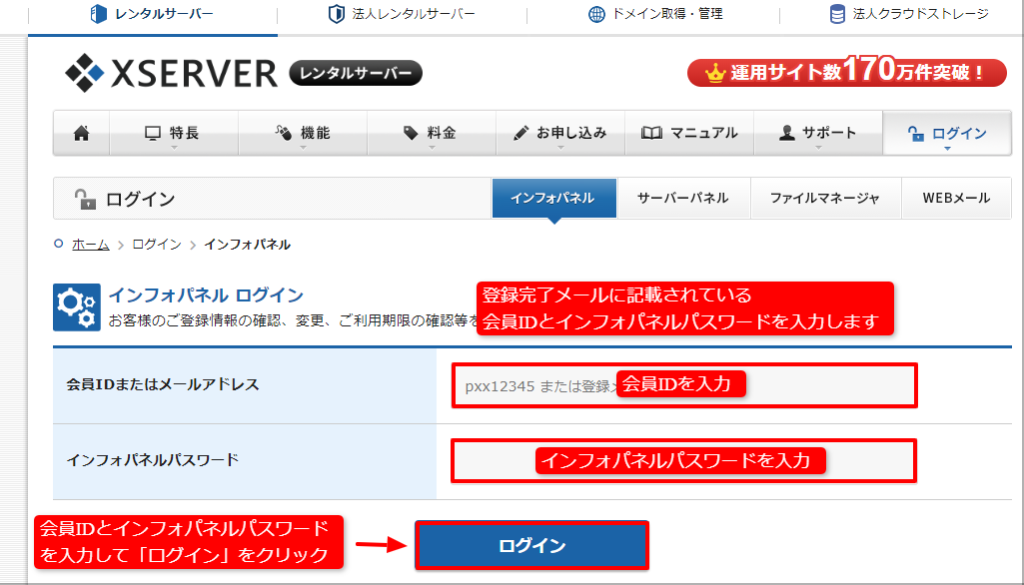Select the WEBメール tab
The image size is (1024, 585).
(956, 198)
